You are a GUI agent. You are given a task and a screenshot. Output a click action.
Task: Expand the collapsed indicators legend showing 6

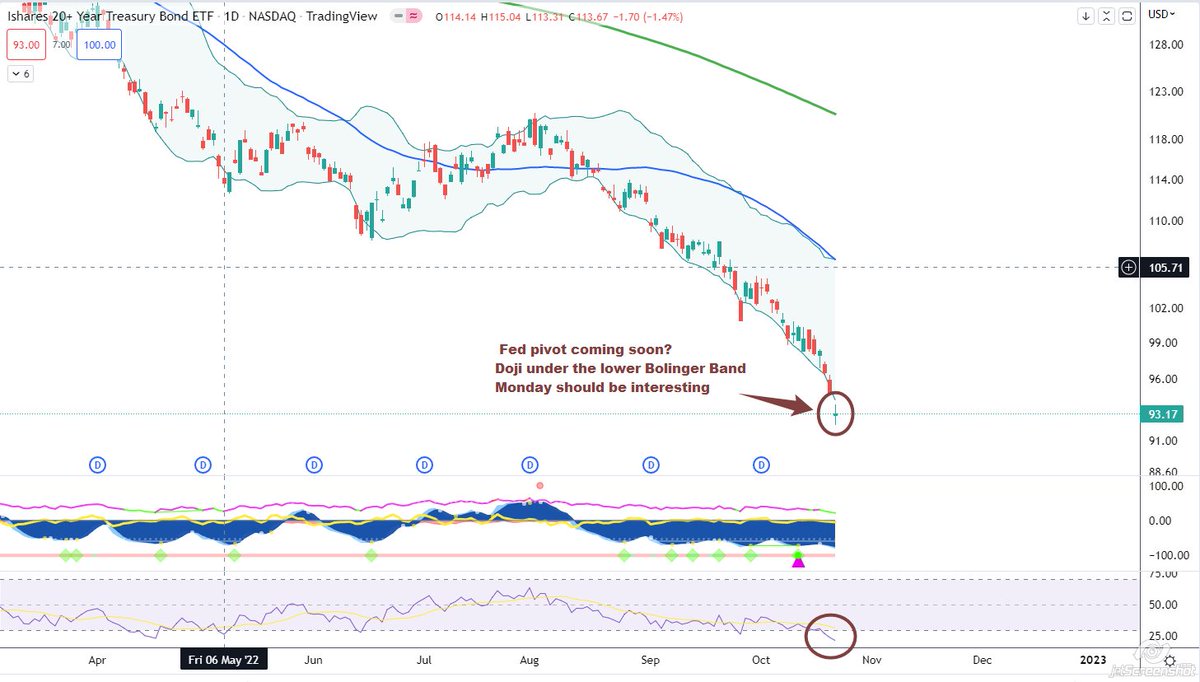[21, 73]
